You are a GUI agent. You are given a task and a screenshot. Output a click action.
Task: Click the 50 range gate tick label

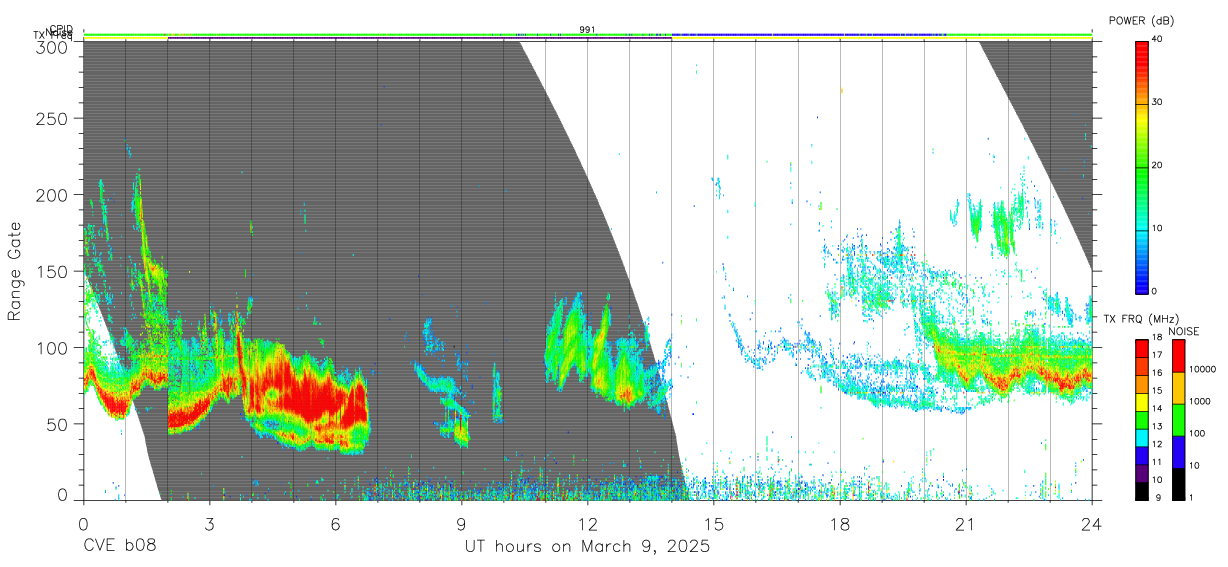56,423
